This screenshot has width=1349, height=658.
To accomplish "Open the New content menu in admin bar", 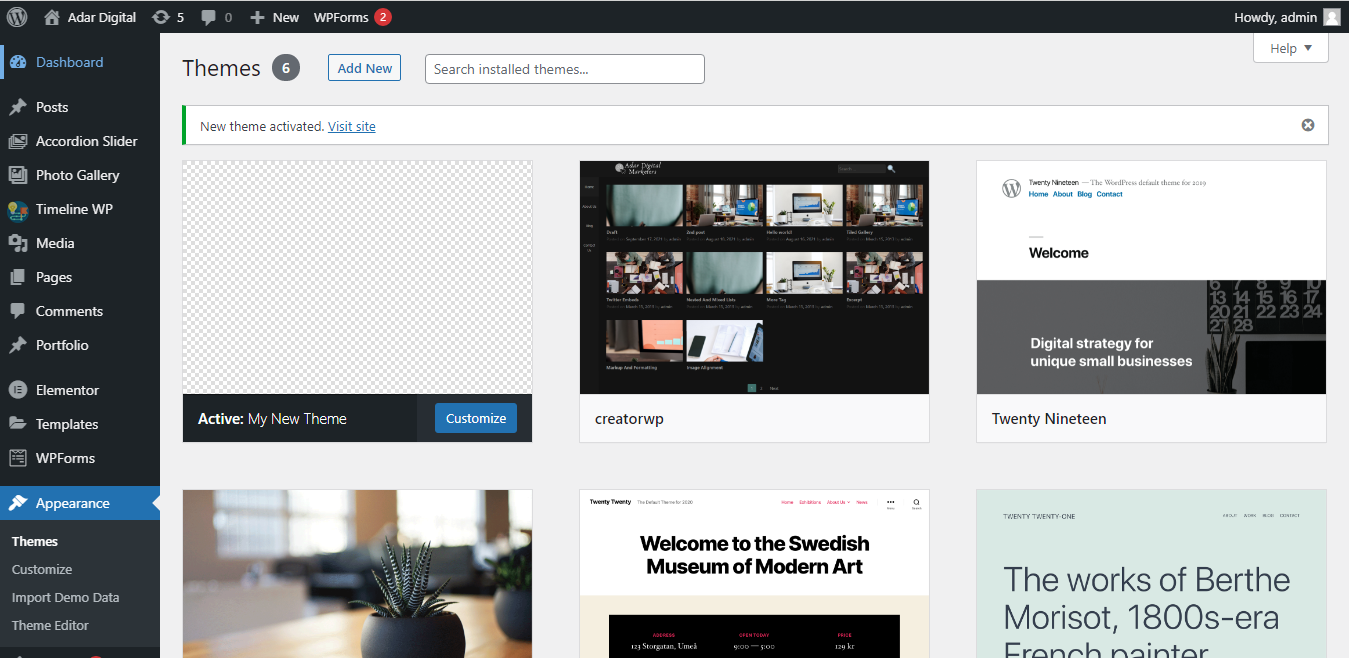I will point(275,17).
